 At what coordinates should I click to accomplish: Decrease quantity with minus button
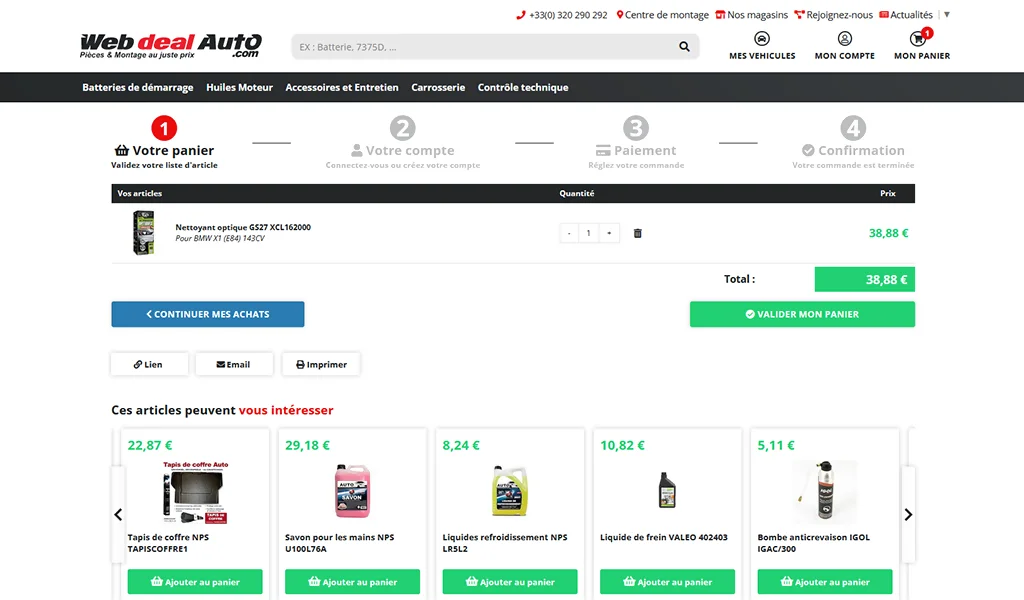[569, 233]
